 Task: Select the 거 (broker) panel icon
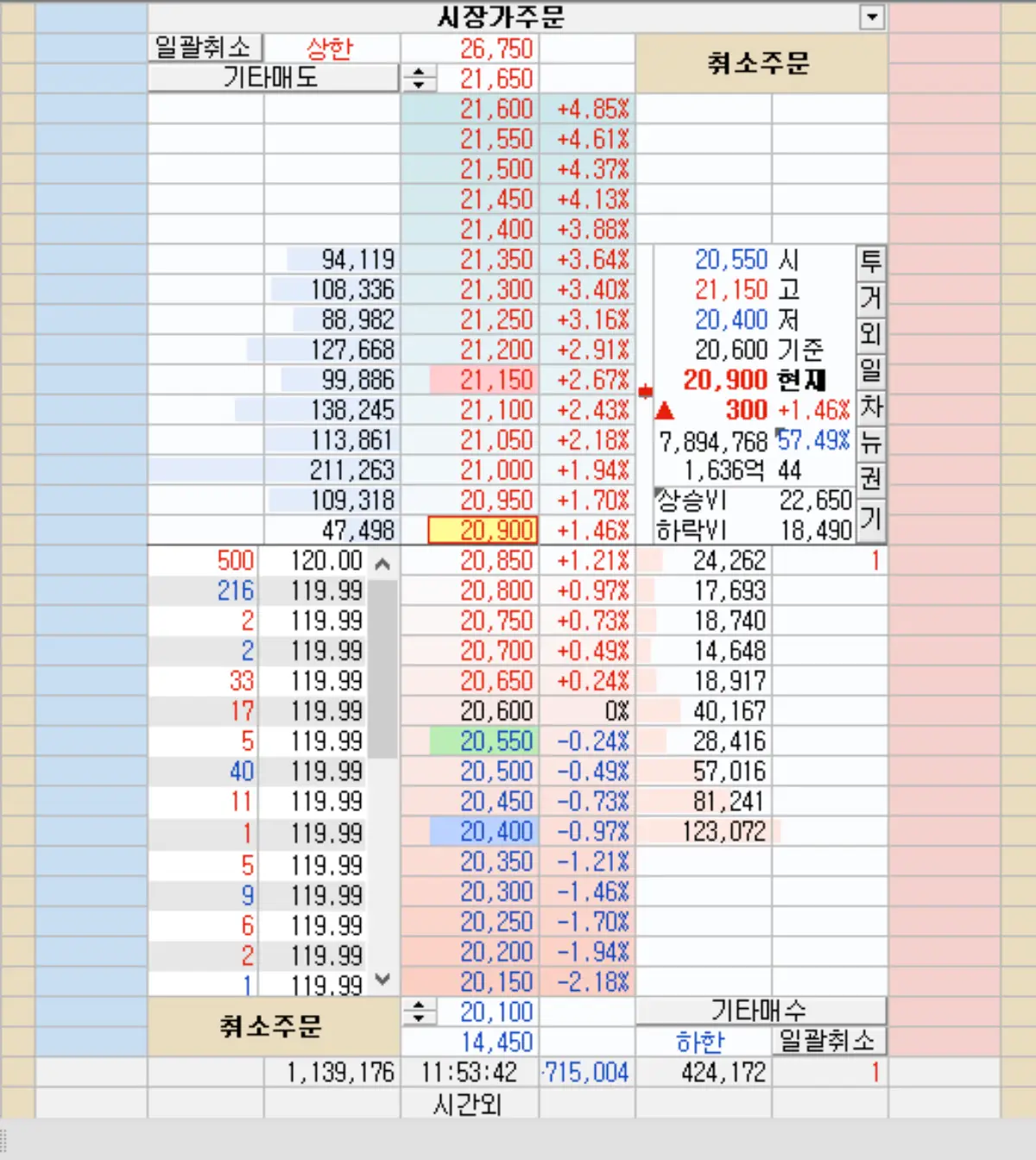click(x=870, y=298)
